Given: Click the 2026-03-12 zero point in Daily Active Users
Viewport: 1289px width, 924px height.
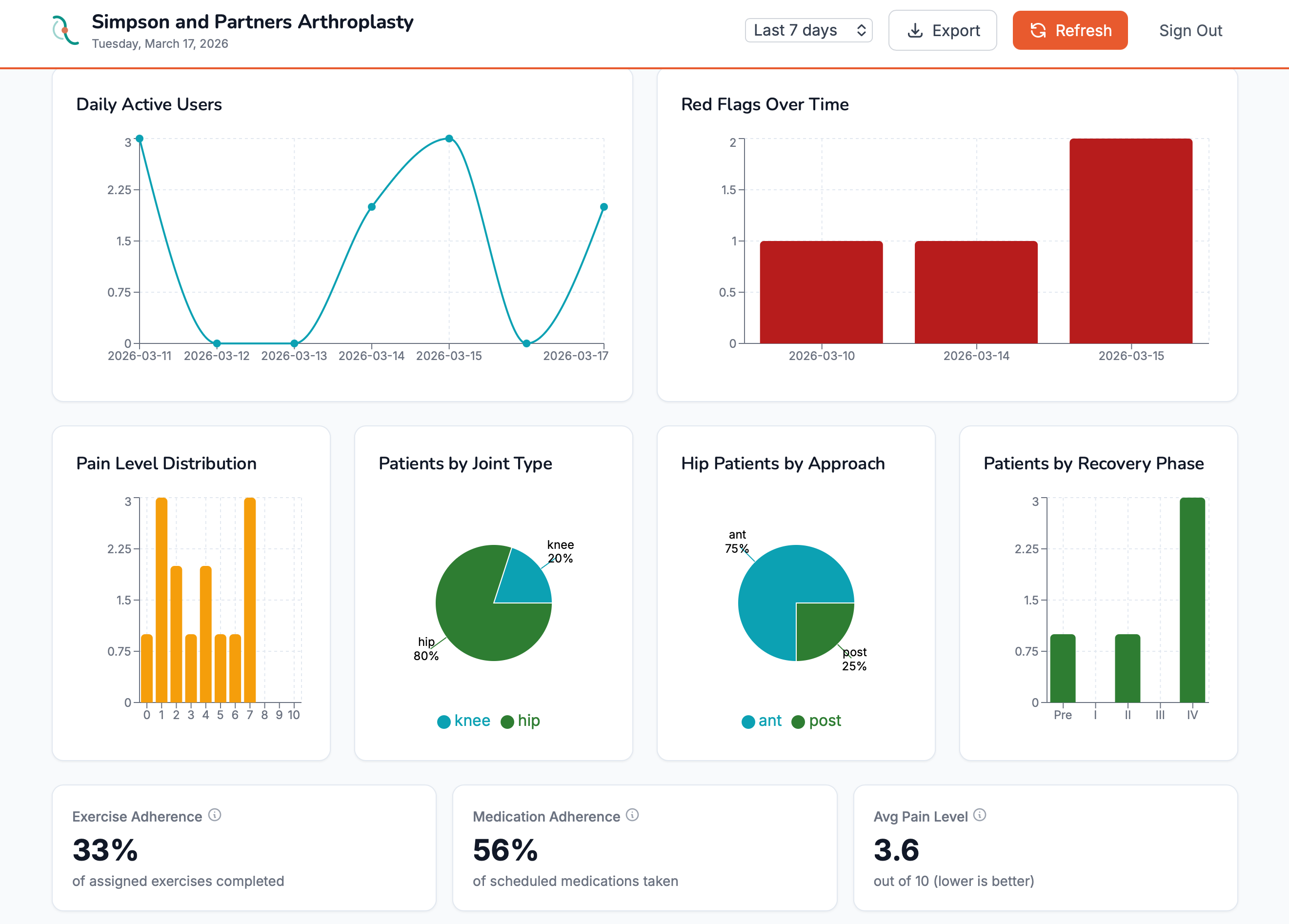Looking at the screenshot, I should click(217, 343).
